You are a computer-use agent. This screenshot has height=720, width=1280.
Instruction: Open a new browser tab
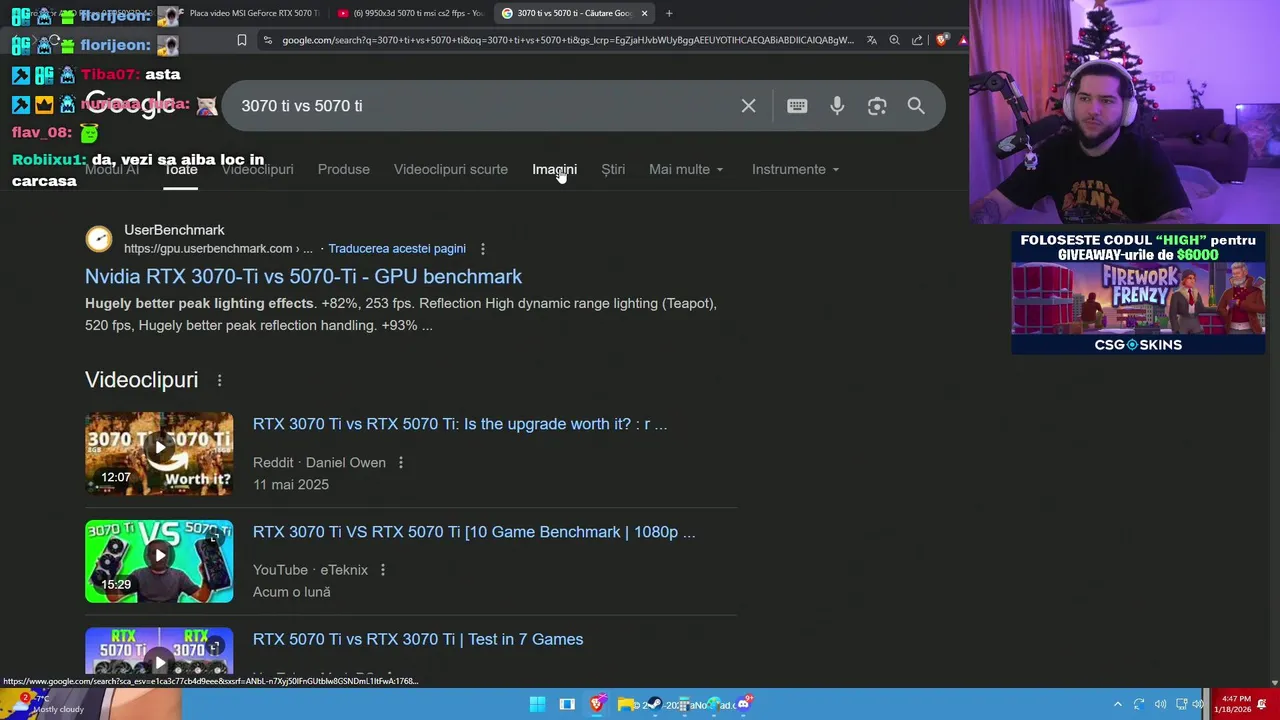click(669, 13)
